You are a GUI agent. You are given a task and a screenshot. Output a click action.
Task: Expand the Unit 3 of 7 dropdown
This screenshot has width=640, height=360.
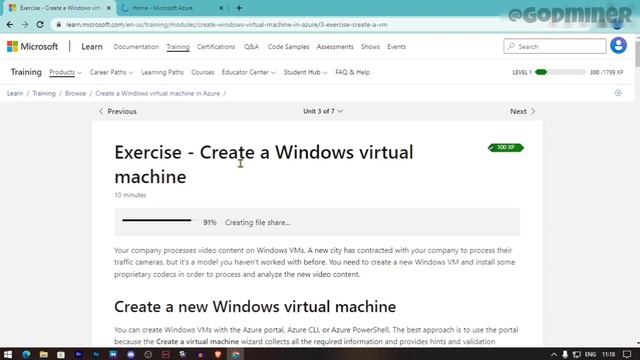point(323,111)
